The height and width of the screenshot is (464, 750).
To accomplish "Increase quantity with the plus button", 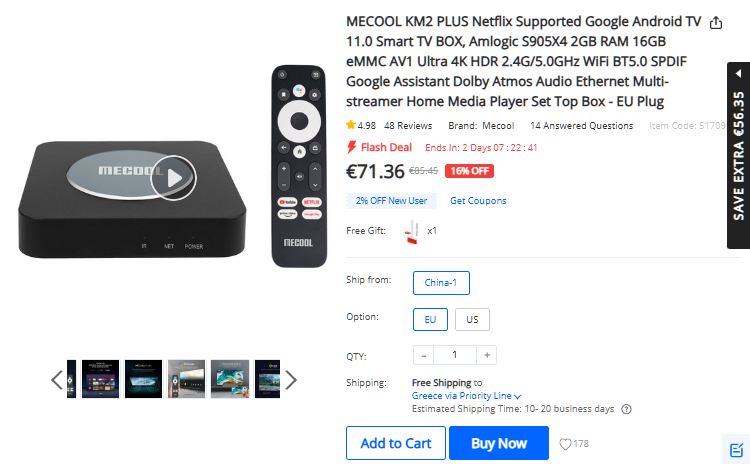I will point(486,355).
